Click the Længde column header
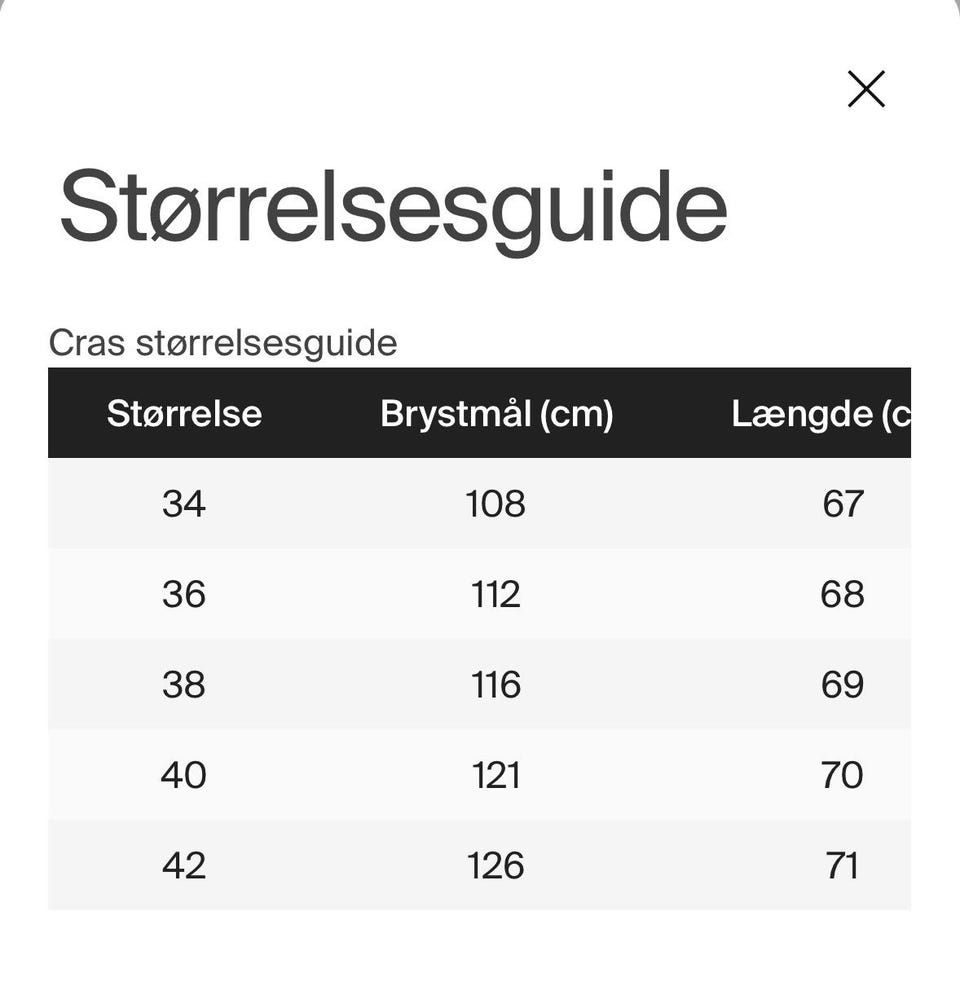960x986 pixels. pos(821,413)
